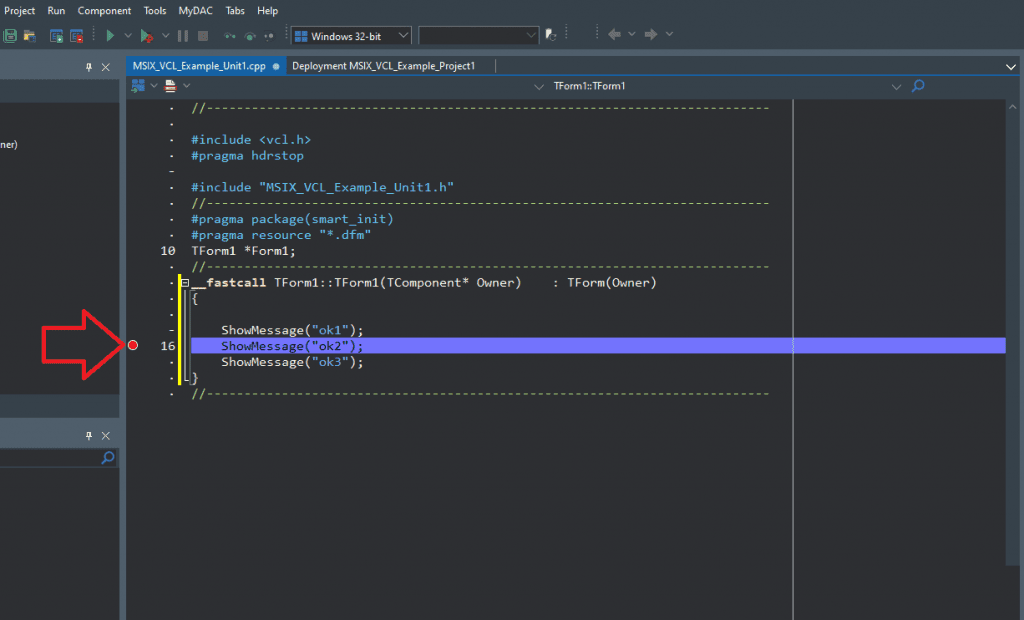The image size is (1024, 620).
Task: Click the Pause program icon
Action: coord(183,36)
